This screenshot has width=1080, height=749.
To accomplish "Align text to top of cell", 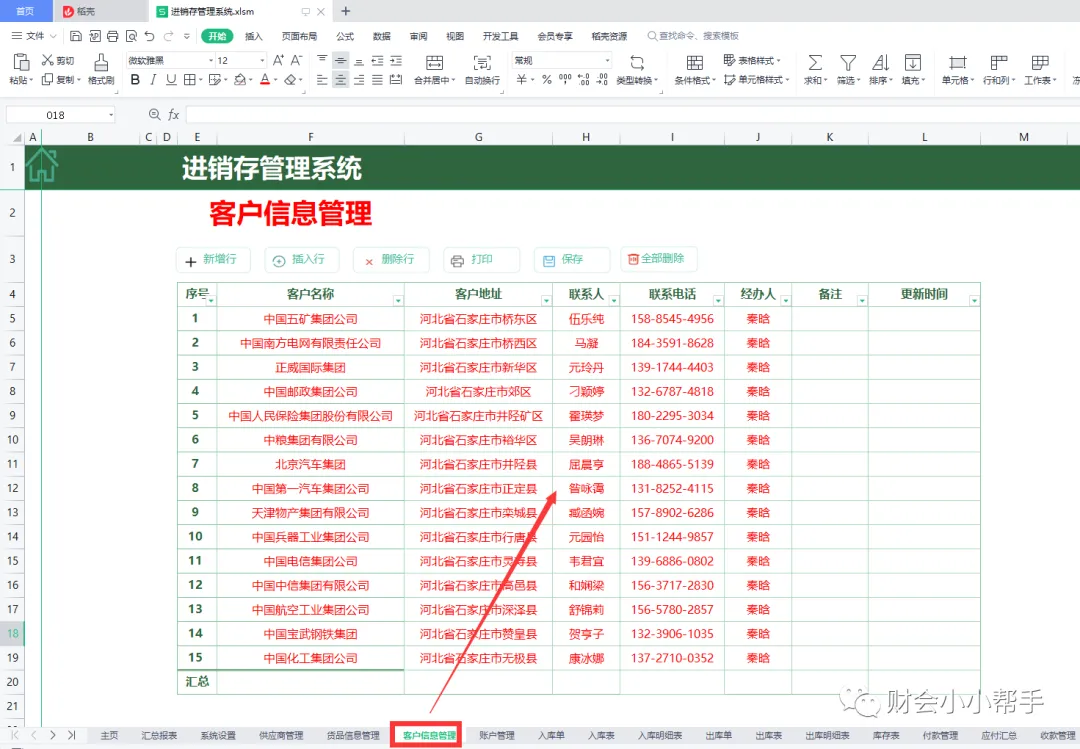I will point(322,61).
